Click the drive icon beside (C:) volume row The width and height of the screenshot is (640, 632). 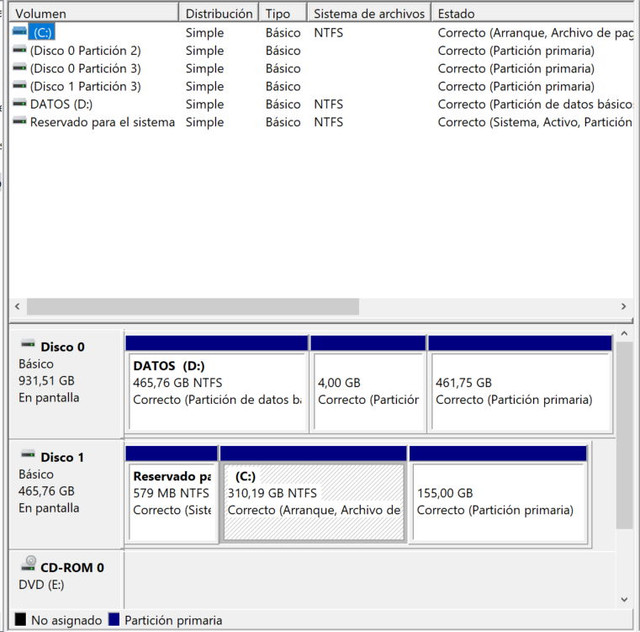pos(20,31)
